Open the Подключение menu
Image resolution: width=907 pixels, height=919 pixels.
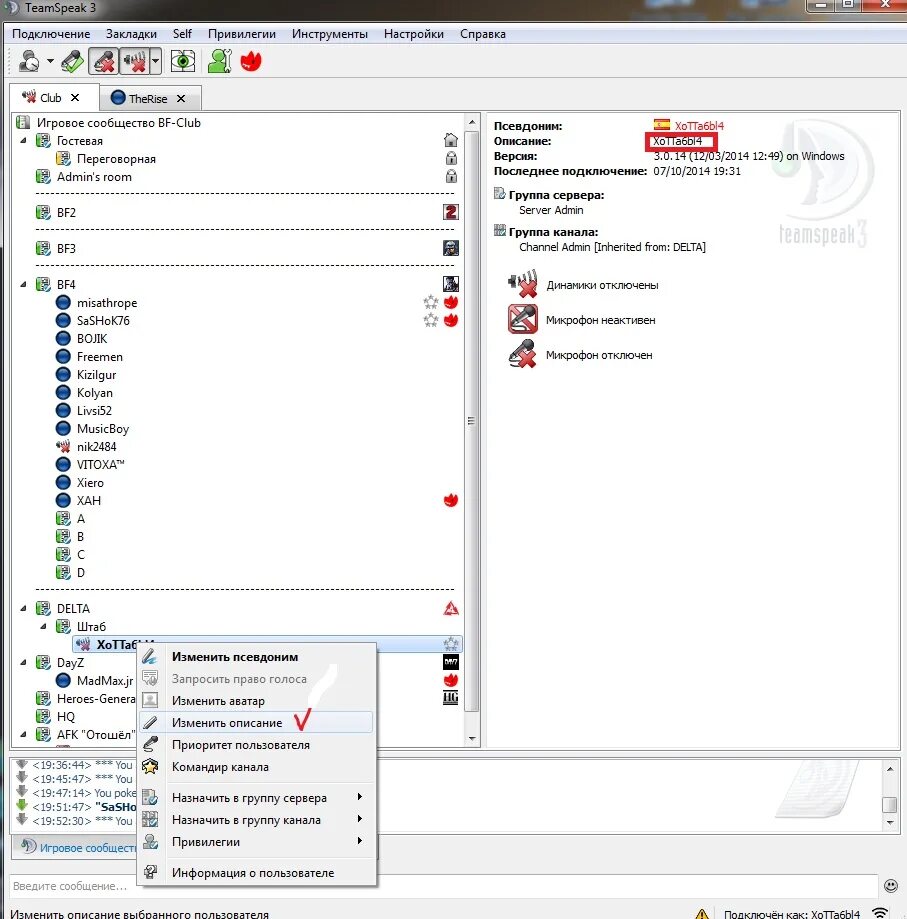point(51,34)
